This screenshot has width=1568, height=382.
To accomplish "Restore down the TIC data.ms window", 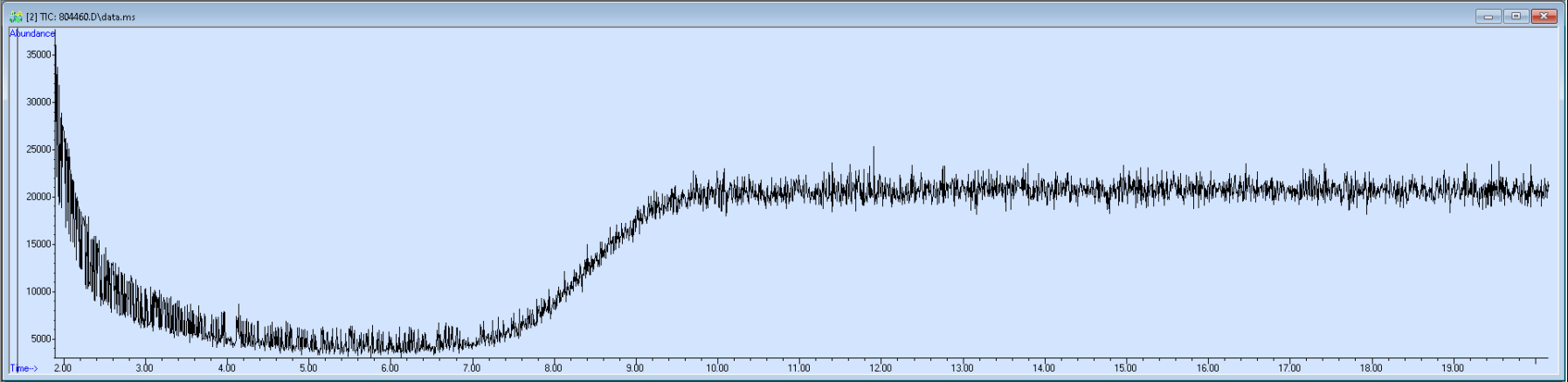I will (x=1516, y=16).
